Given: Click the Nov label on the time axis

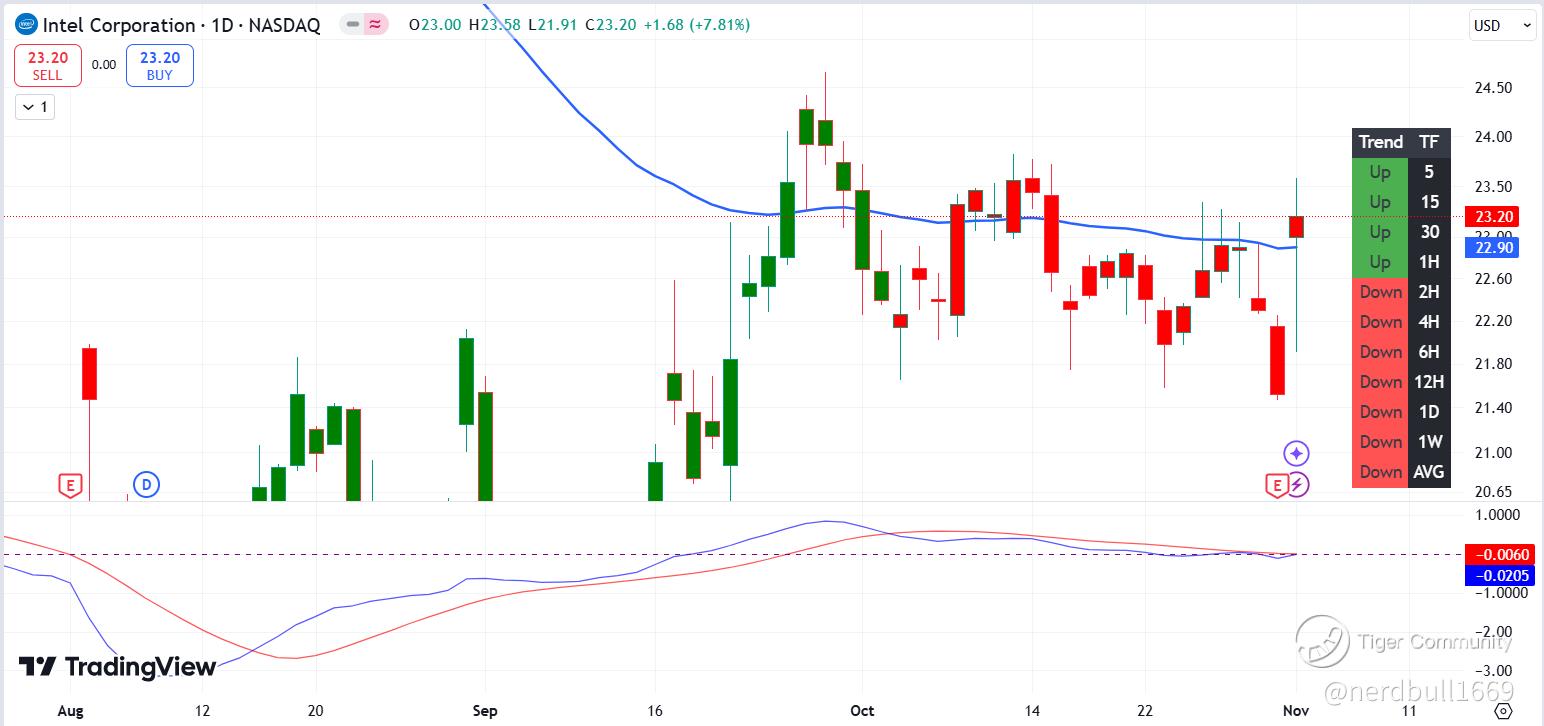Looking at the screenshot, I should pos(1295,711).
